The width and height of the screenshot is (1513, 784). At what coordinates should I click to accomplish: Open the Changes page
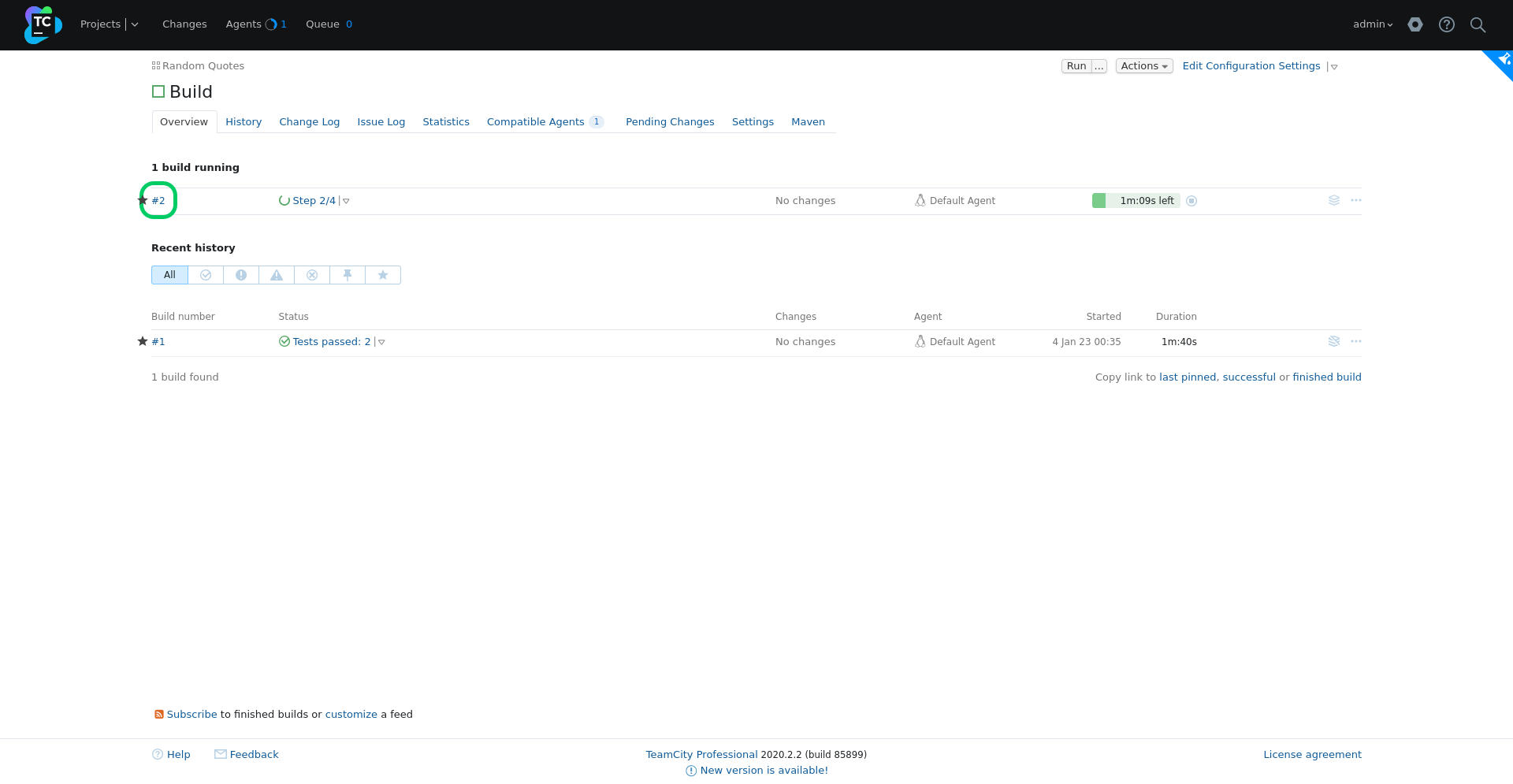(x=184, y=24)
